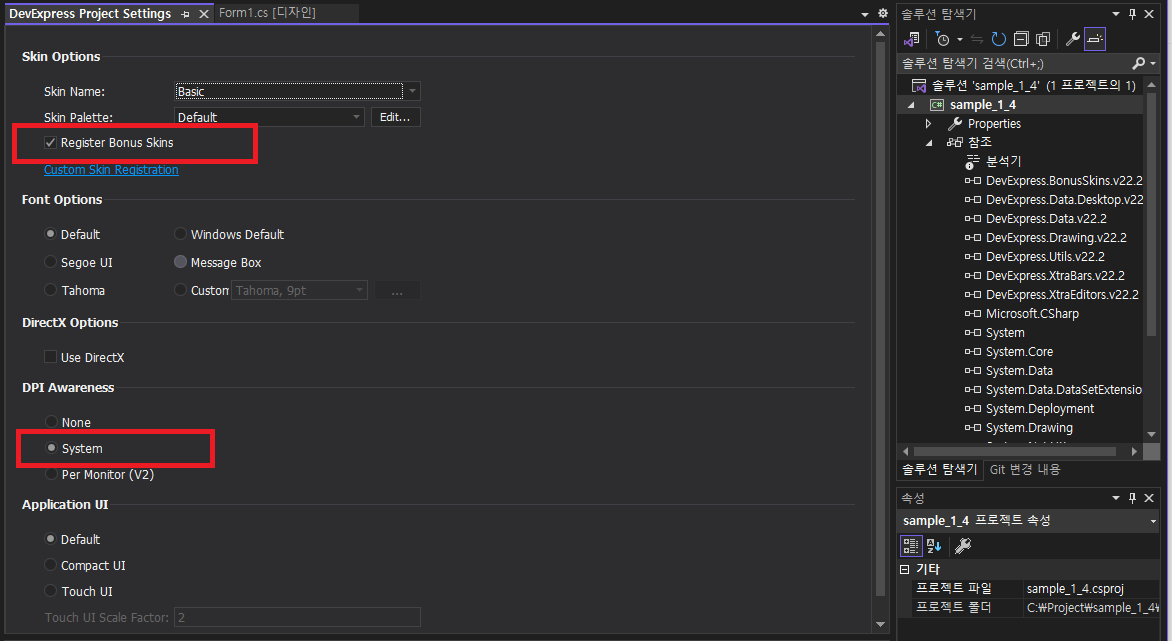Toggle the Preview Selected Items icon
The width and height of the screenshot is (1172, 641).
[x=1095, y=39]
